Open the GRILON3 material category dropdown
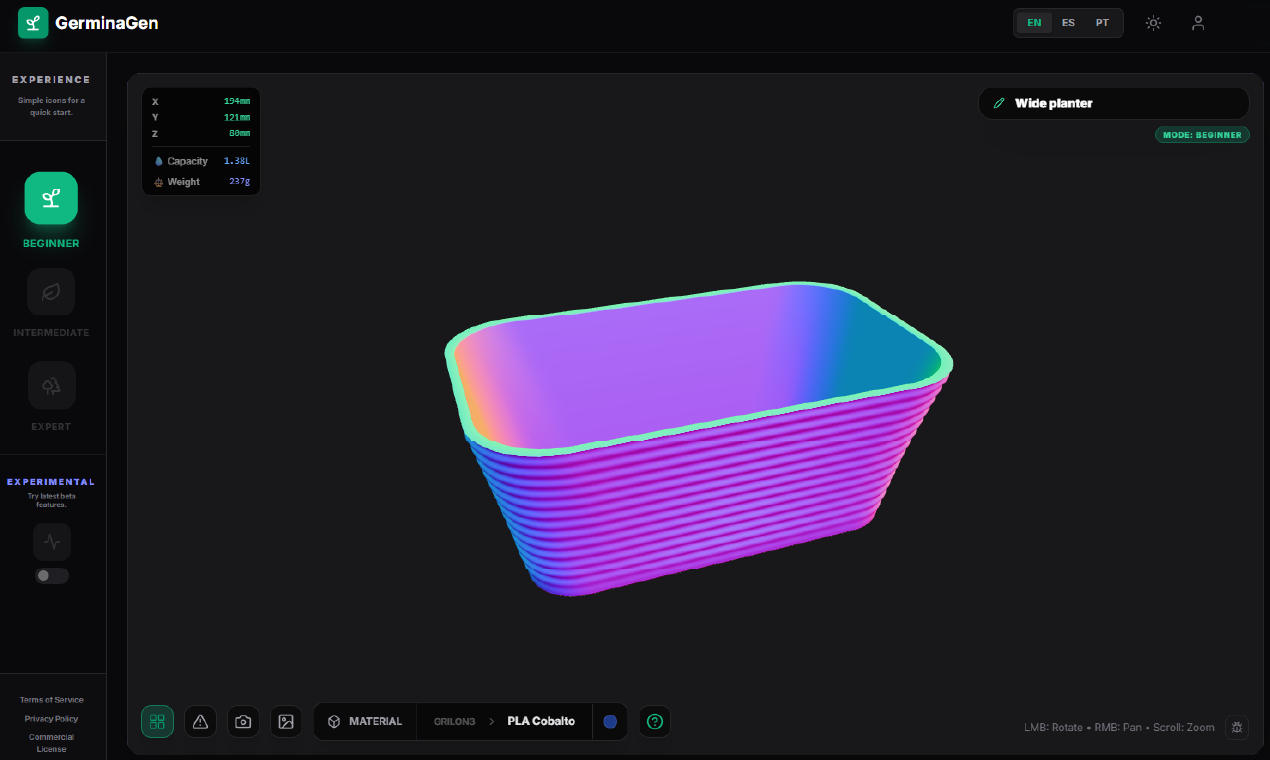 coord(455,721)
